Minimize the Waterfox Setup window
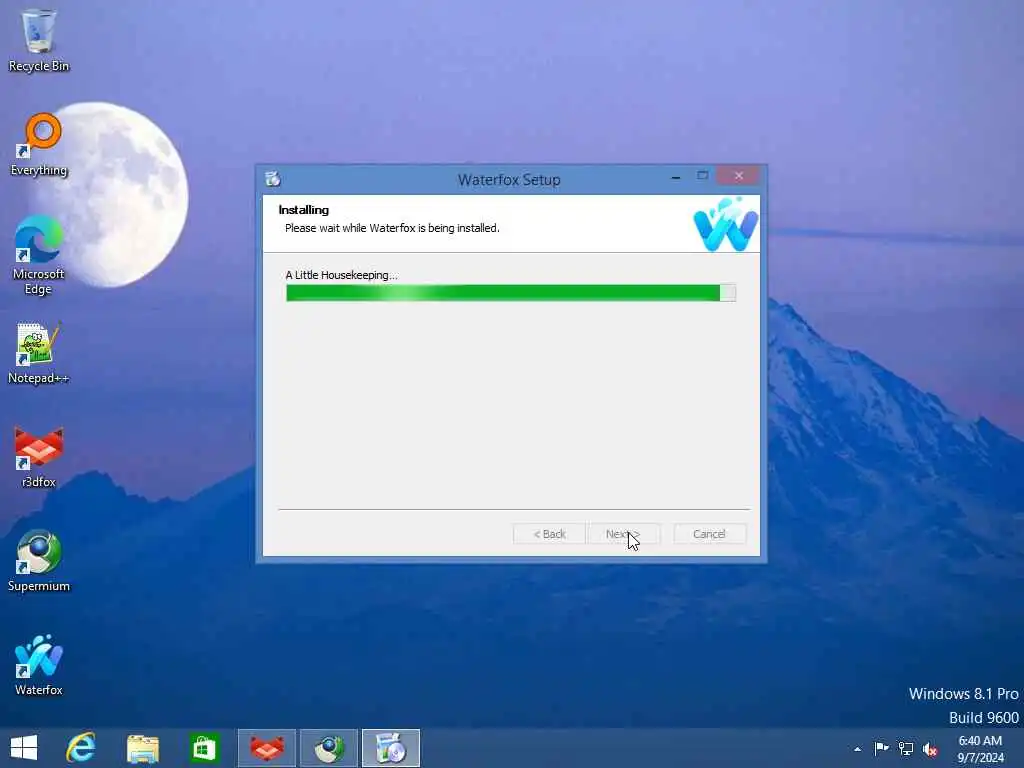1024x768 pixels. [676, 177]
